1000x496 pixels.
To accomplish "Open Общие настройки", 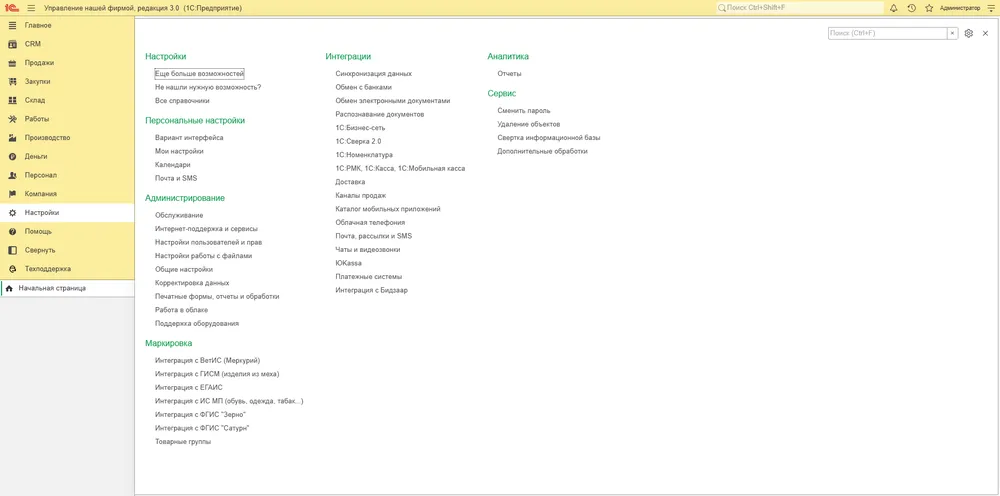I will click(184, 269).
